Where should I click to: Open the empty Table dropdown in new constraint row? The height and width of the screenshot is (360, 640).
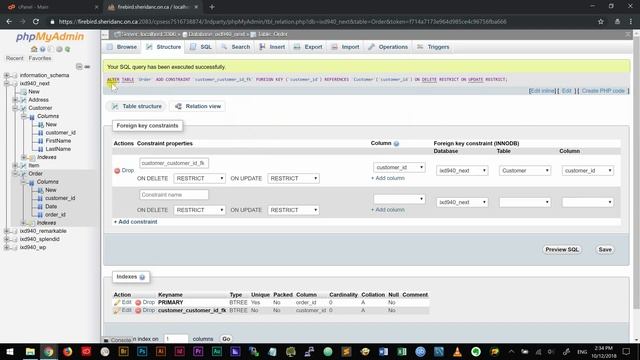click(x=525, y=202)
